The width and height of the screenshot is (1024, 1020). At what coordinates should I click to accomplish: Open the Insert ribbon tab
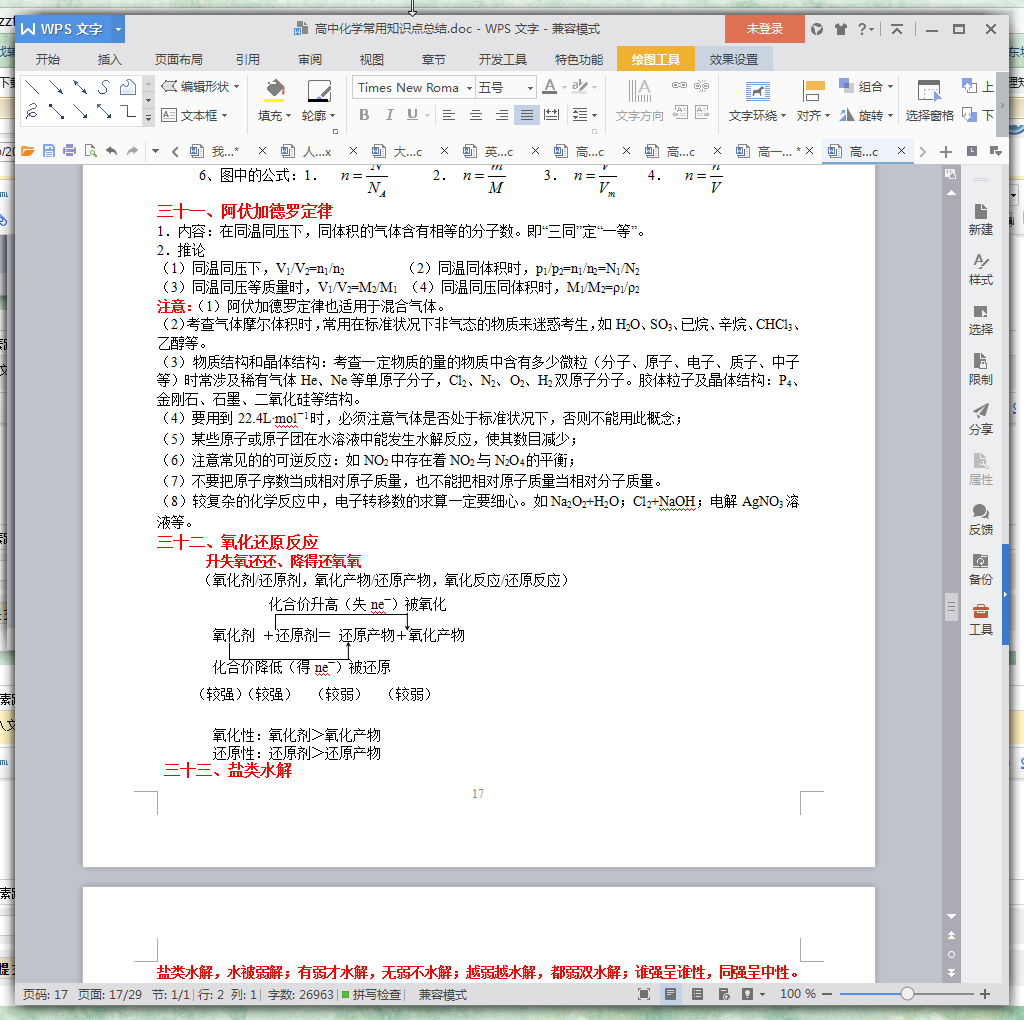[109, 59]
